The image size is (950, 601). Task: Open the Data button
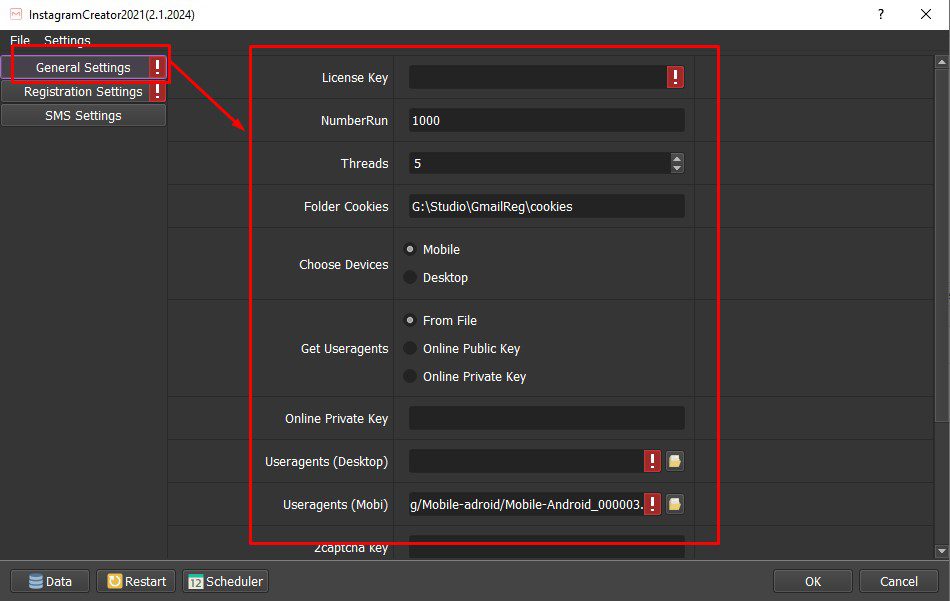50,582
